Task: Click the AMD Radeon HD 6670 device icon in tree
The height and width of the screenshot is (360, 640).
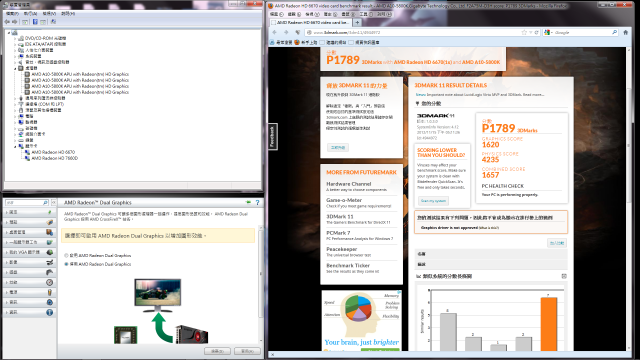Action: pos(27,152)
